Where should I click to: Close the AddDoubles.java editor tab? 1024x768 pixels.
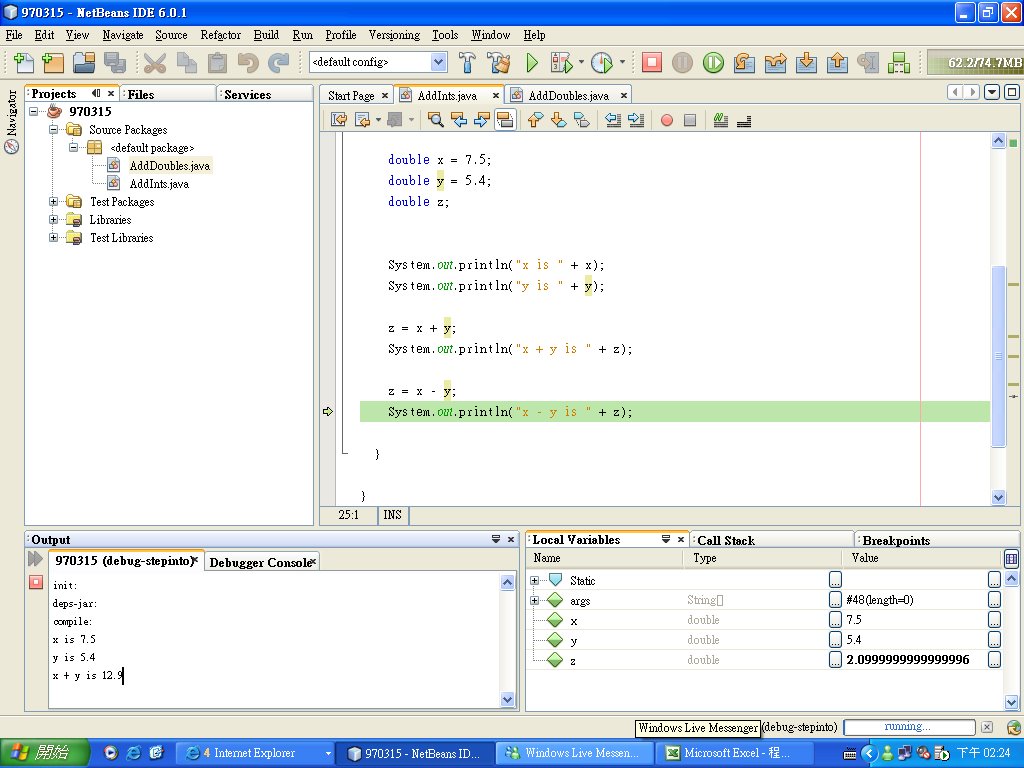(x=624, y=95)
